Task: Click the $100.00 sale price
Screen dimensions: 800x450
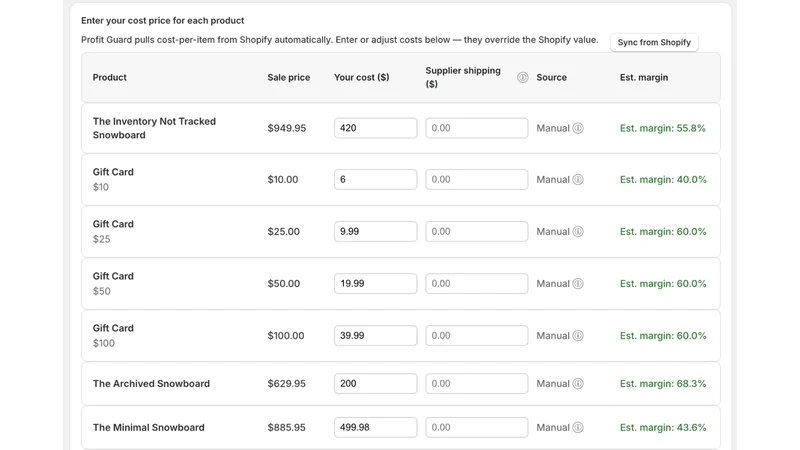Action: click(286, 336)
